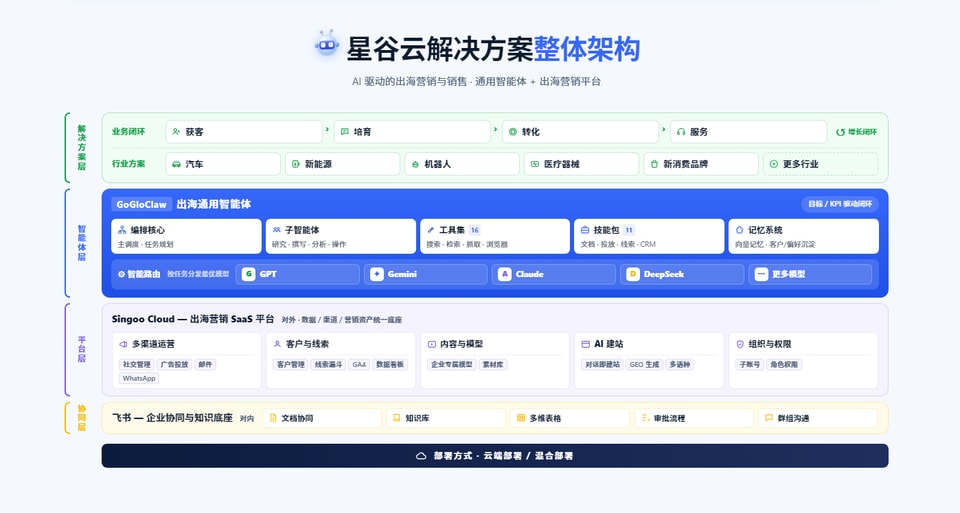Click the 审批流程 icon

(x=645, y=418)
